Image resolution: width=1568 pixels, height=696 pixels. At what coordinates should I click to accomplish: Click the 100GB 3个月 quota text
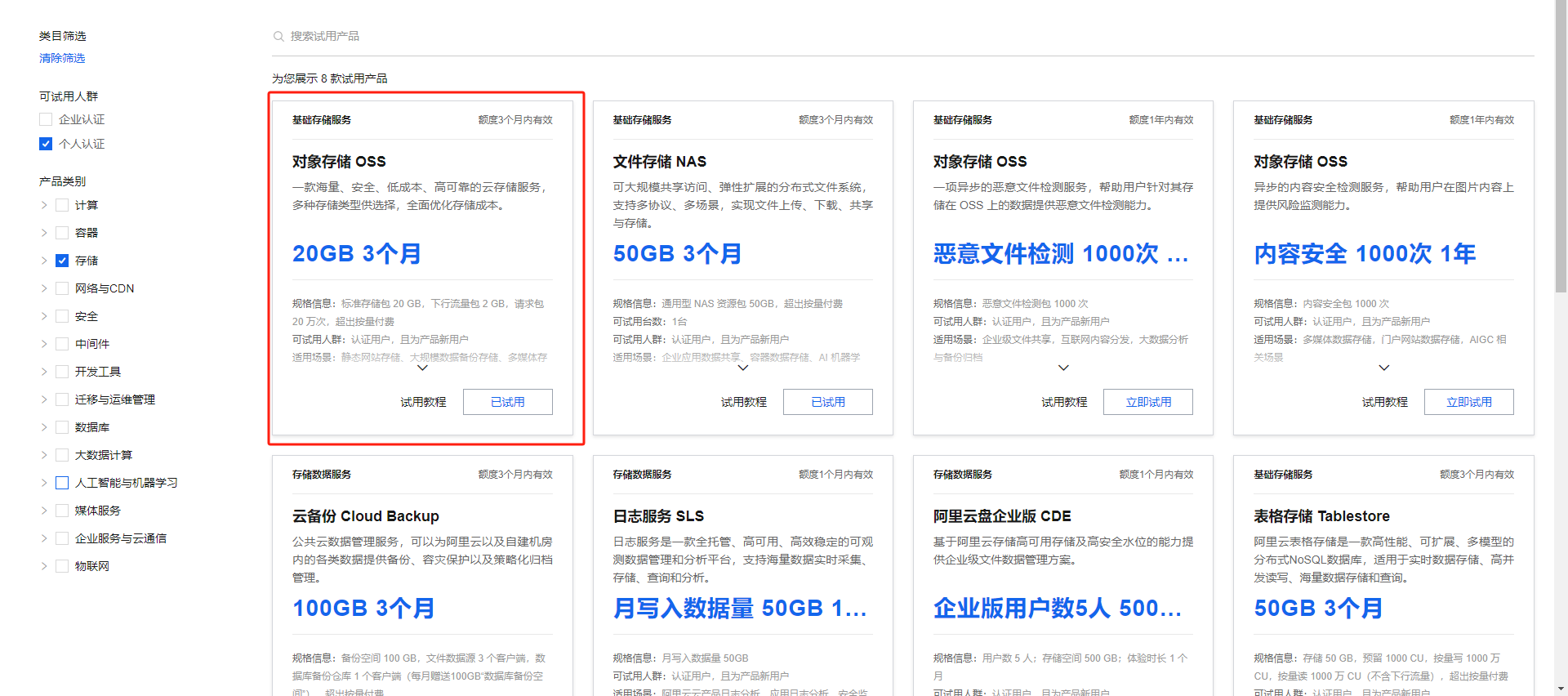pyautogui.click(x=363, y=609)
